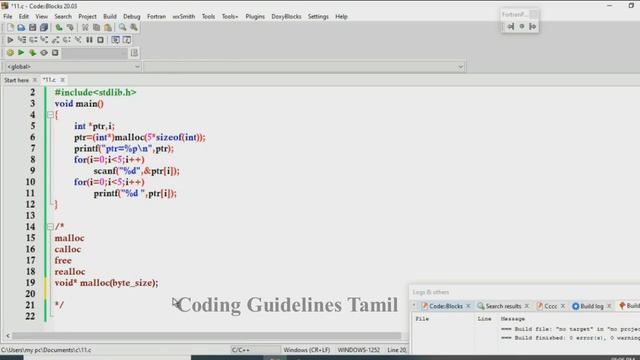This screenshot has width=640, height=360.
Task: Open the Help menu
Action: (341, 16)
